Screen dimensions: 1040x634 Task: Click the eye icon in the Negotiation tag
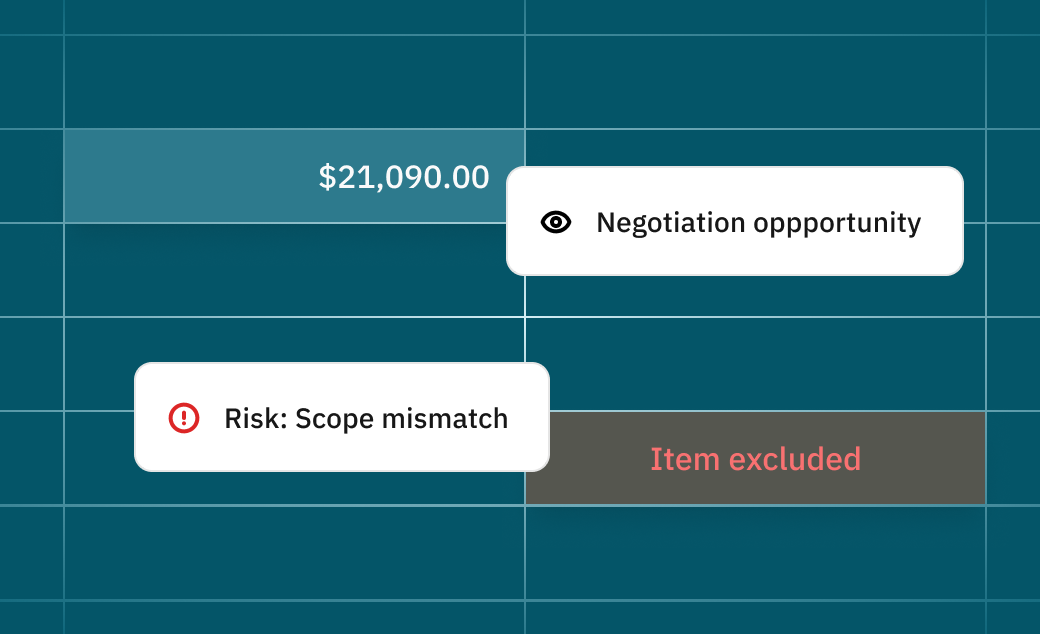(556, 222)
